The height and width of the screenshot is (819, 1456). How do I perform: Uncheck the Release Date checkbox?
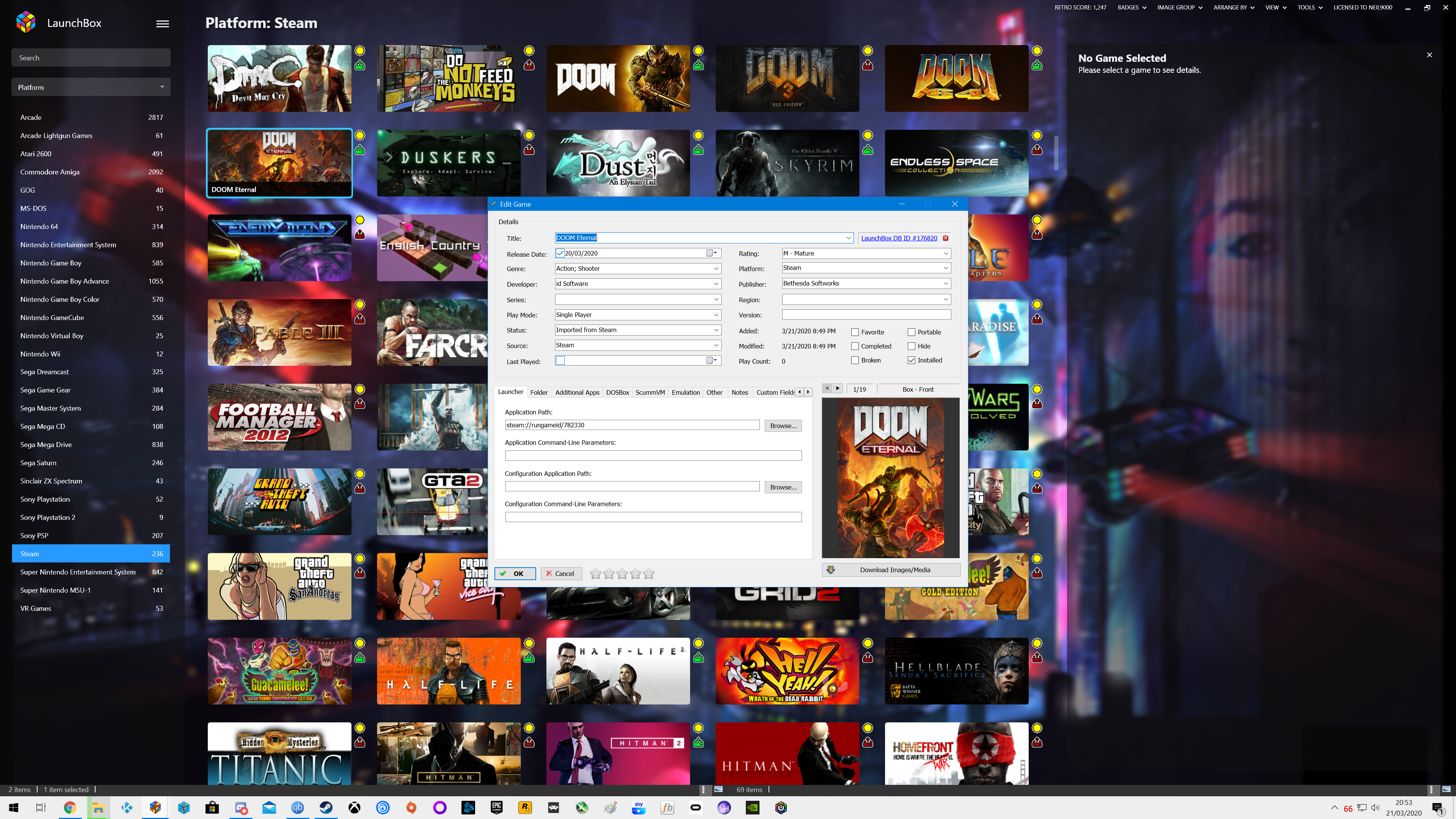[560, 253]
